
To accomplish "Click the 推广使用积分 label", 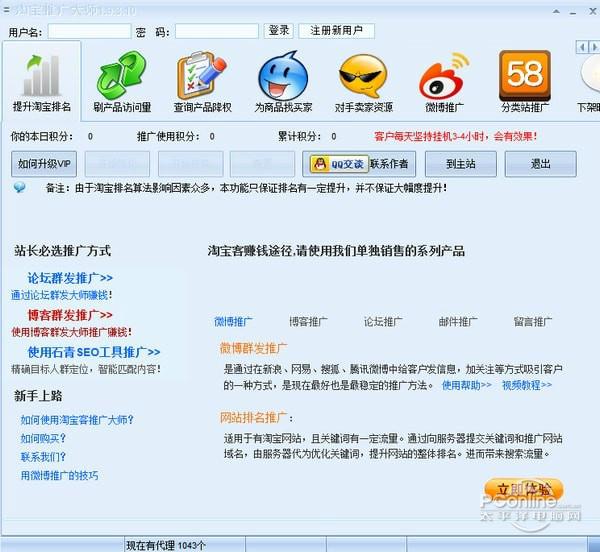I will (168, 137).
